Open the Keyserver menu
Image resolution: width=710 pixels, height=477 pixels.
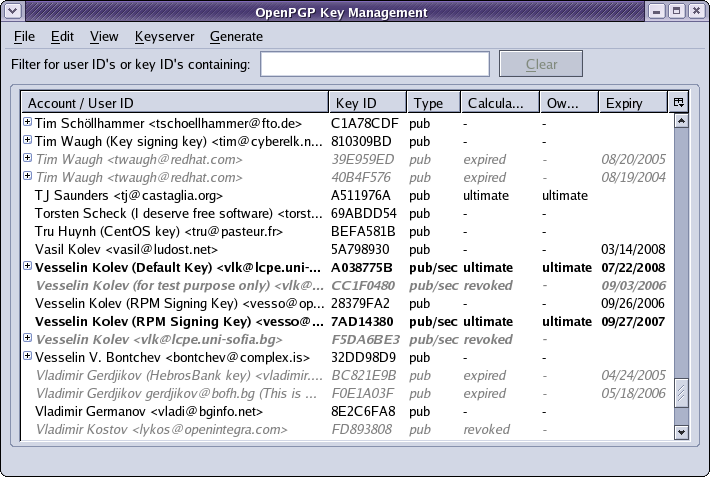pyautogui.click(x=164, y=36)
